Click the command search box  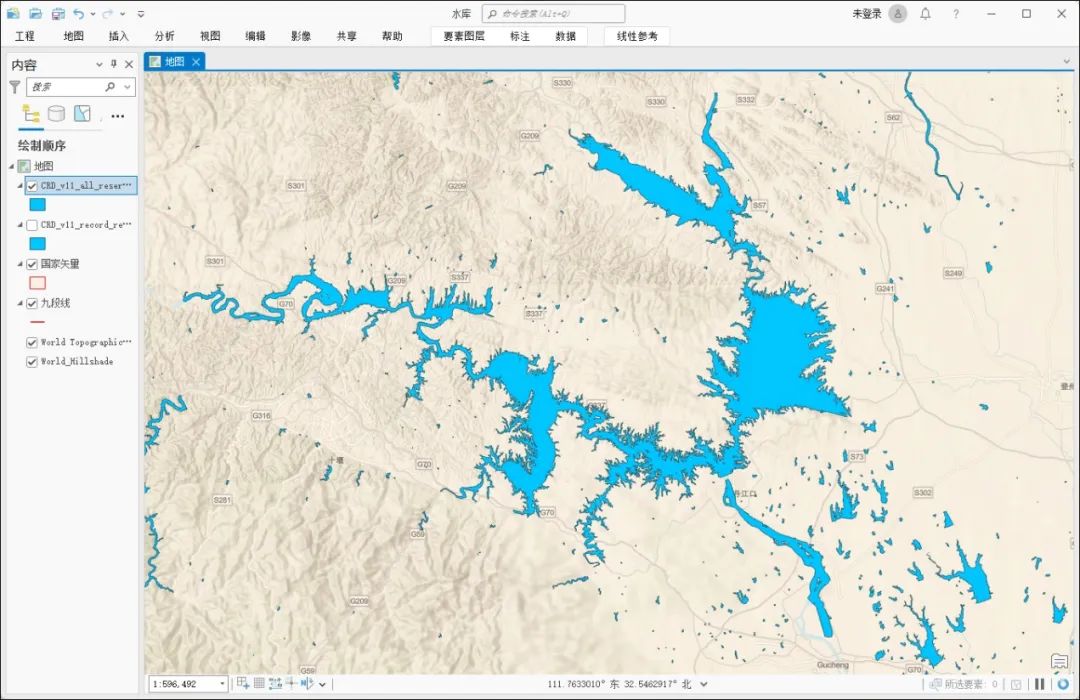click(554, 13)
